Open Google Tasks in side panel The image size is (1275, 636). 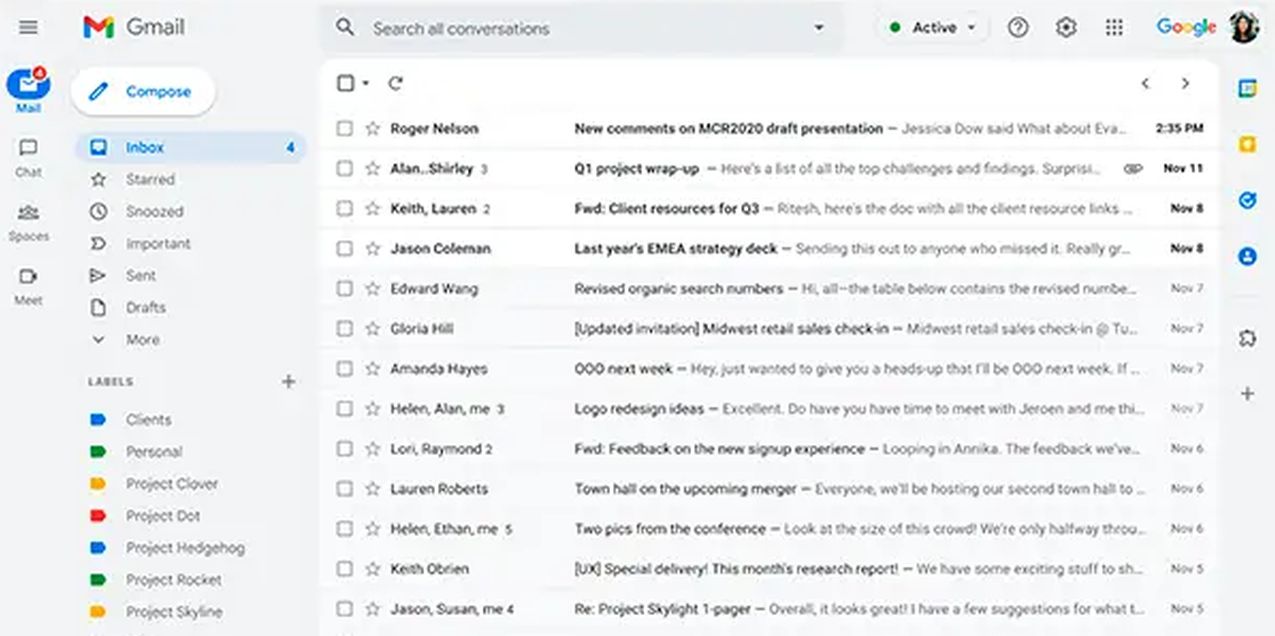[x=1247, y=201]
